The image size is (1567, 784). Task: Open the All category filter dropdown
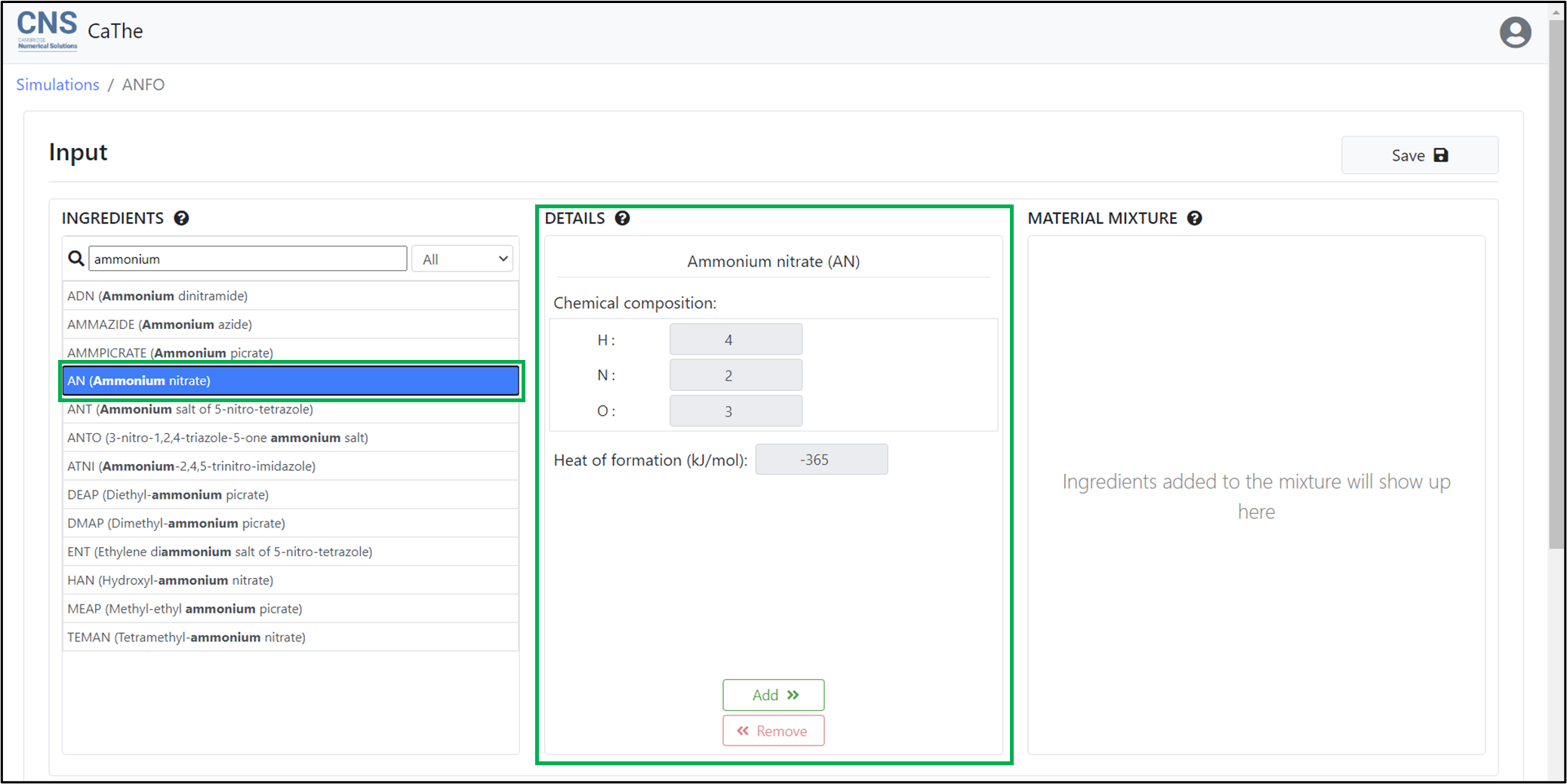click(x=463, y=259)
